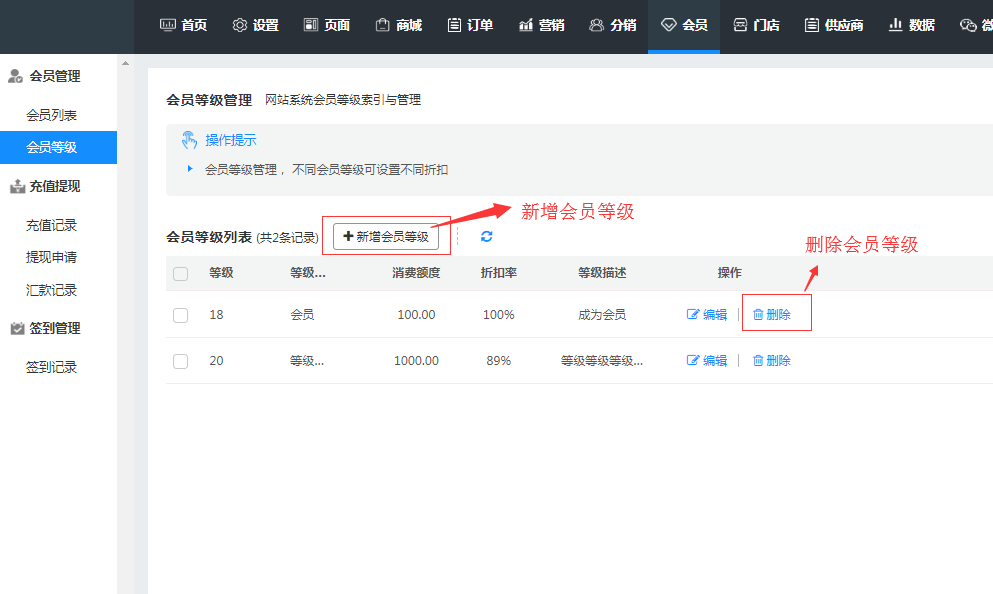The height and width of the screenshot is (594, 993).
Task: Go to the 页面 tab
Action: (x=327, y=25)
